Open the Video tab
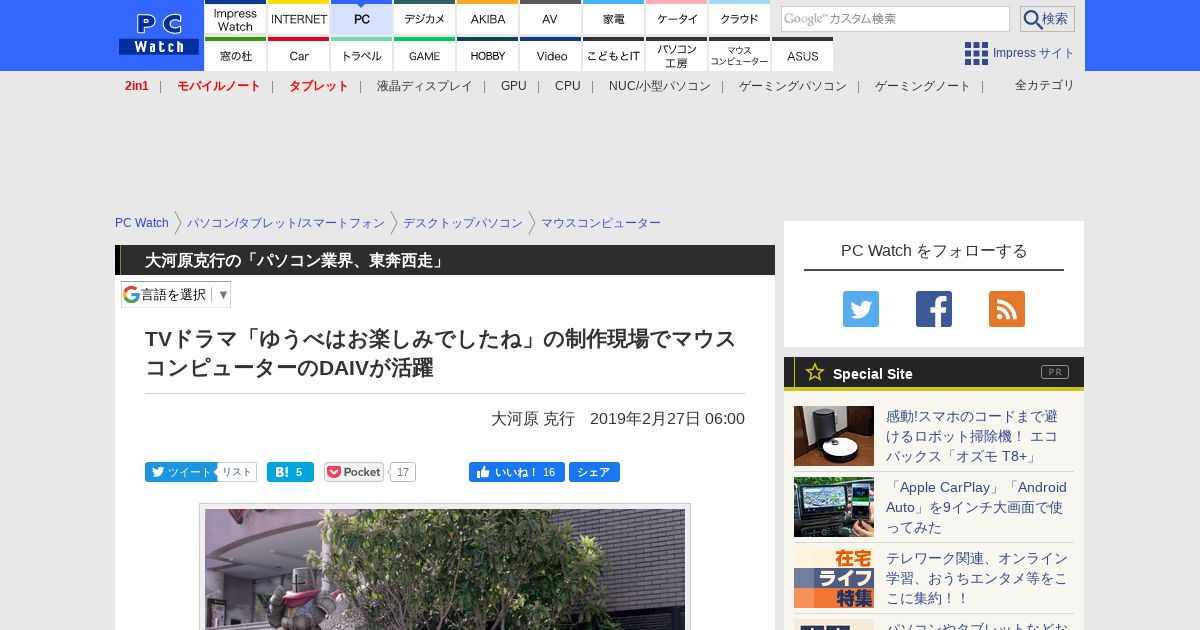 [551, 55]
